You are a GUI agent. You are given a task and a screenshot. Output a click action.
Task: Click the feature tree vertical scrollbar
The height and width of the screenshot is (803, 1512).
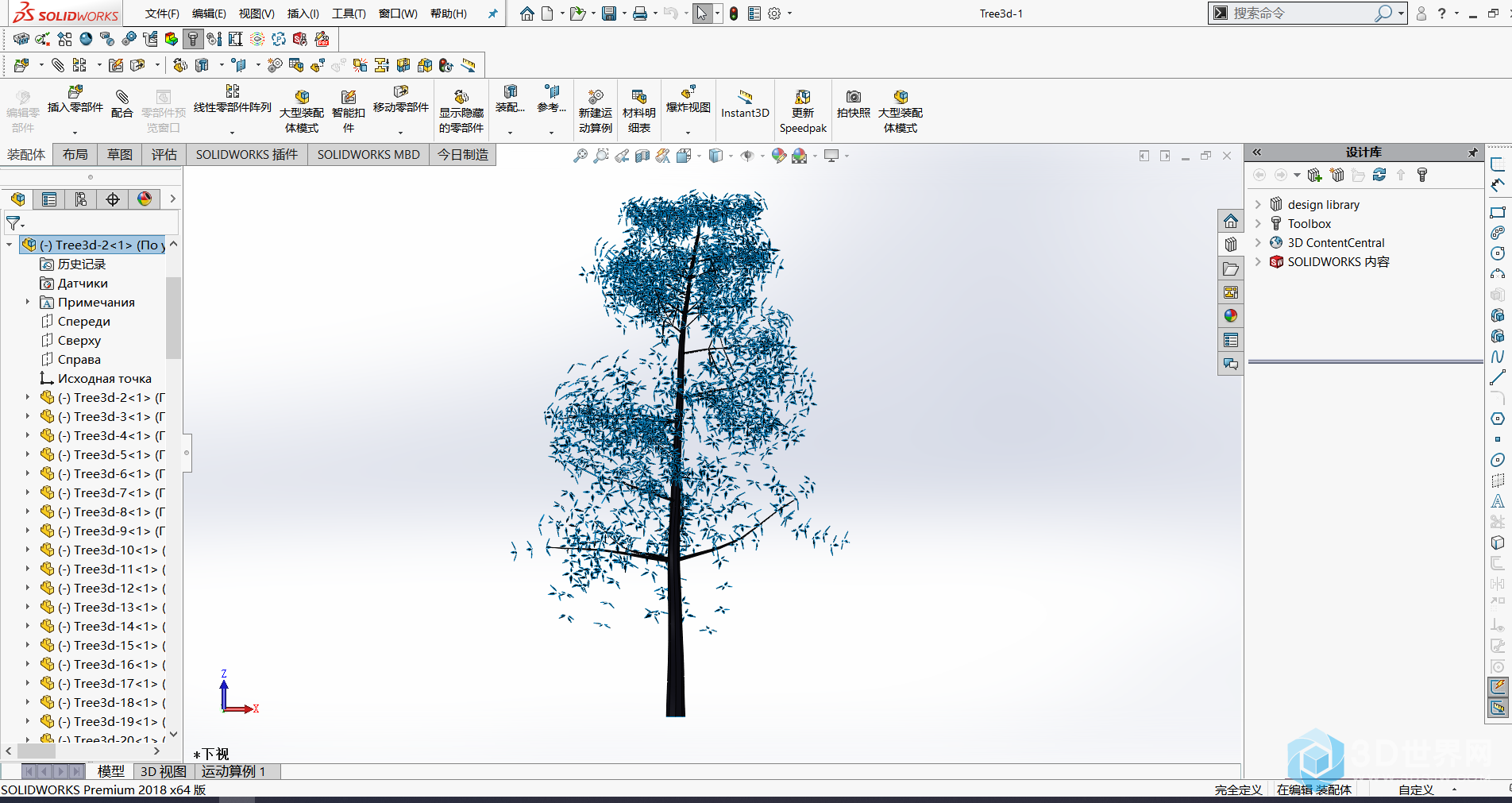(173, 318)
